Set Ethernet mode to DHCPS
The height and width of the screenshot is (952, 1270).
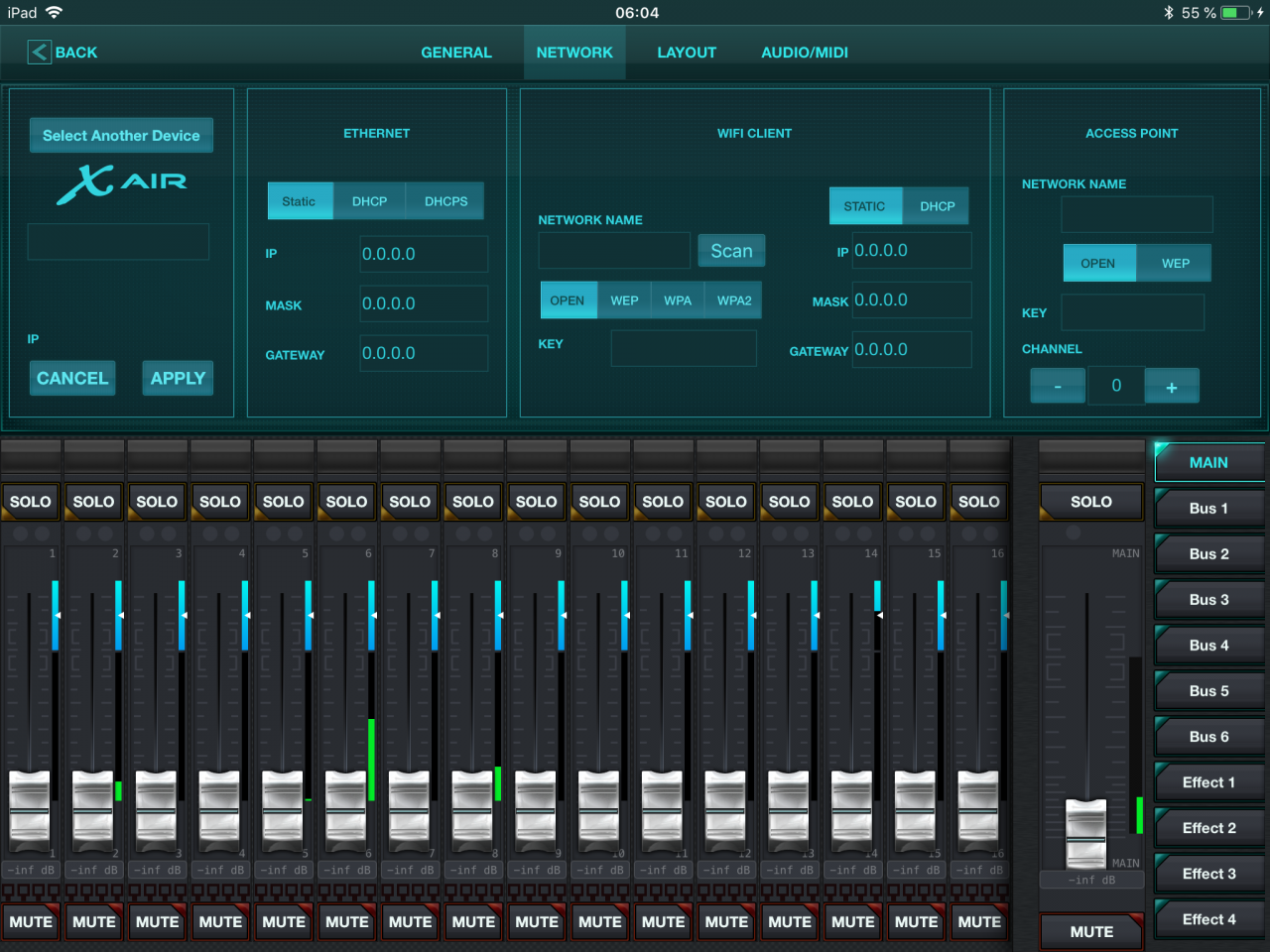[446, 201]
